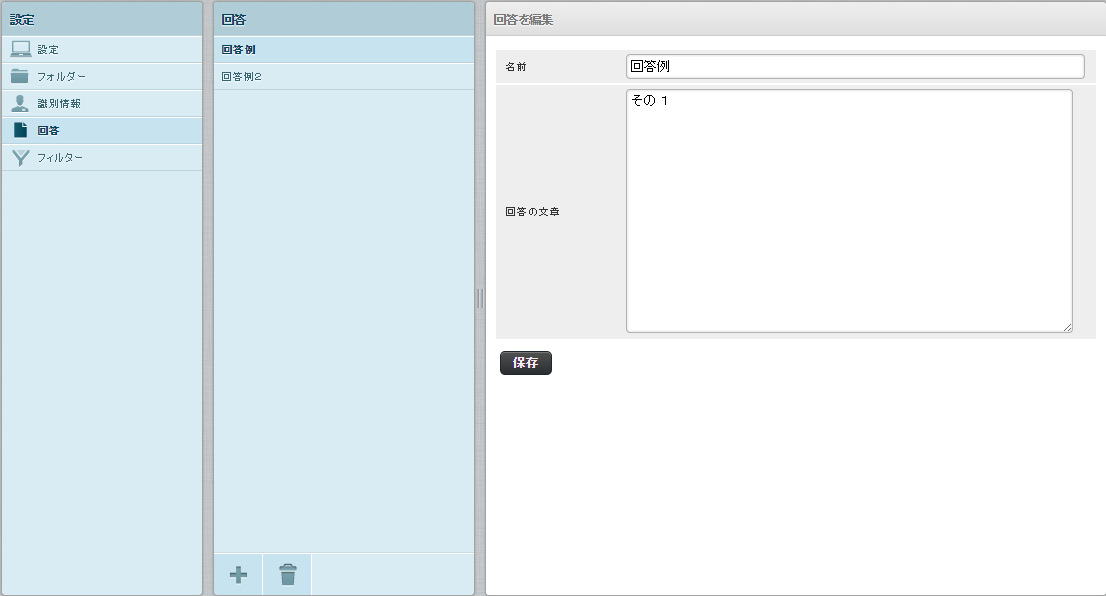Click the funnel icon beside フィルター

click(20, 157)
